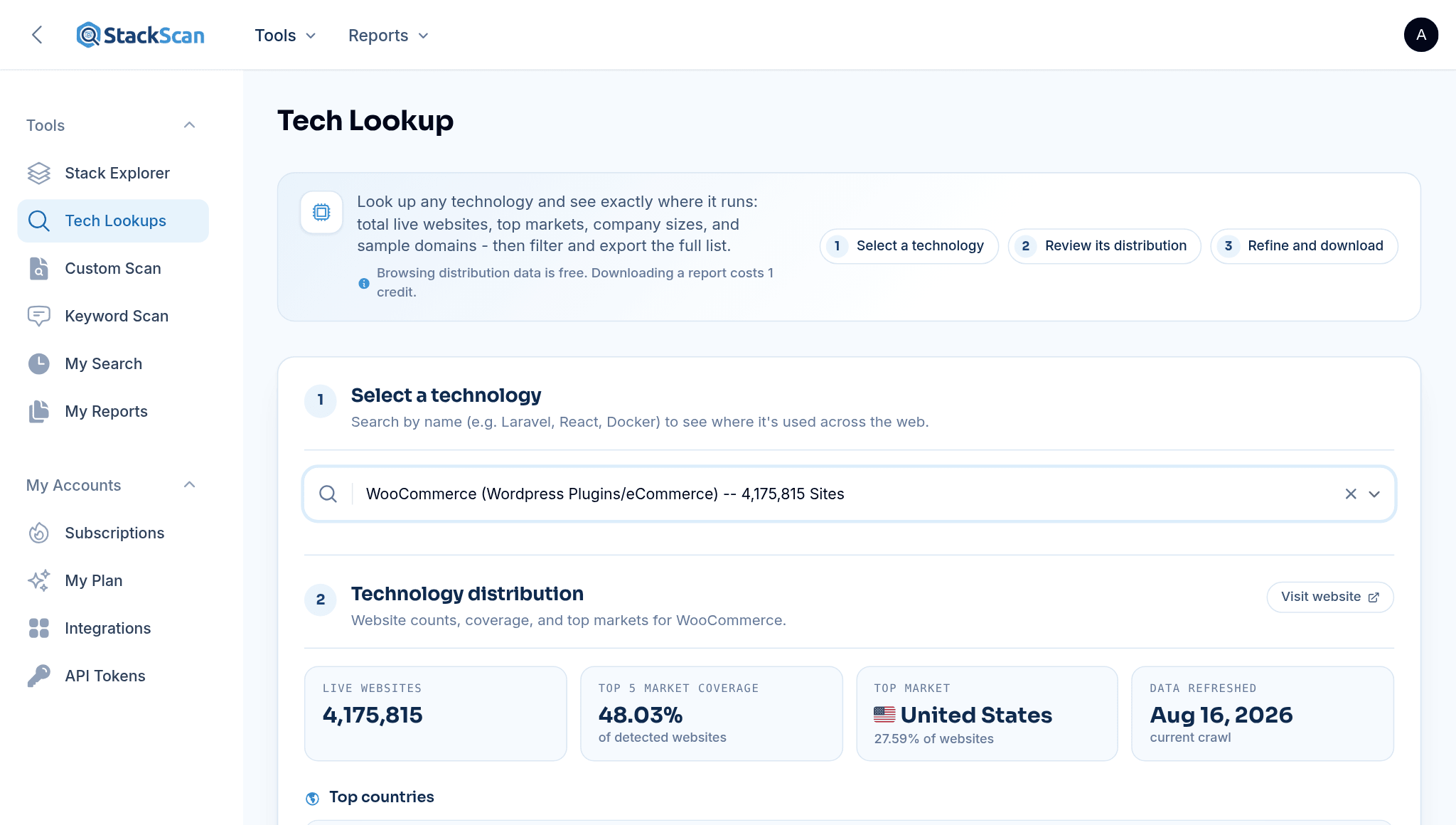
Task: Click the Custom Scan document icon
Action: click(39, 268)
